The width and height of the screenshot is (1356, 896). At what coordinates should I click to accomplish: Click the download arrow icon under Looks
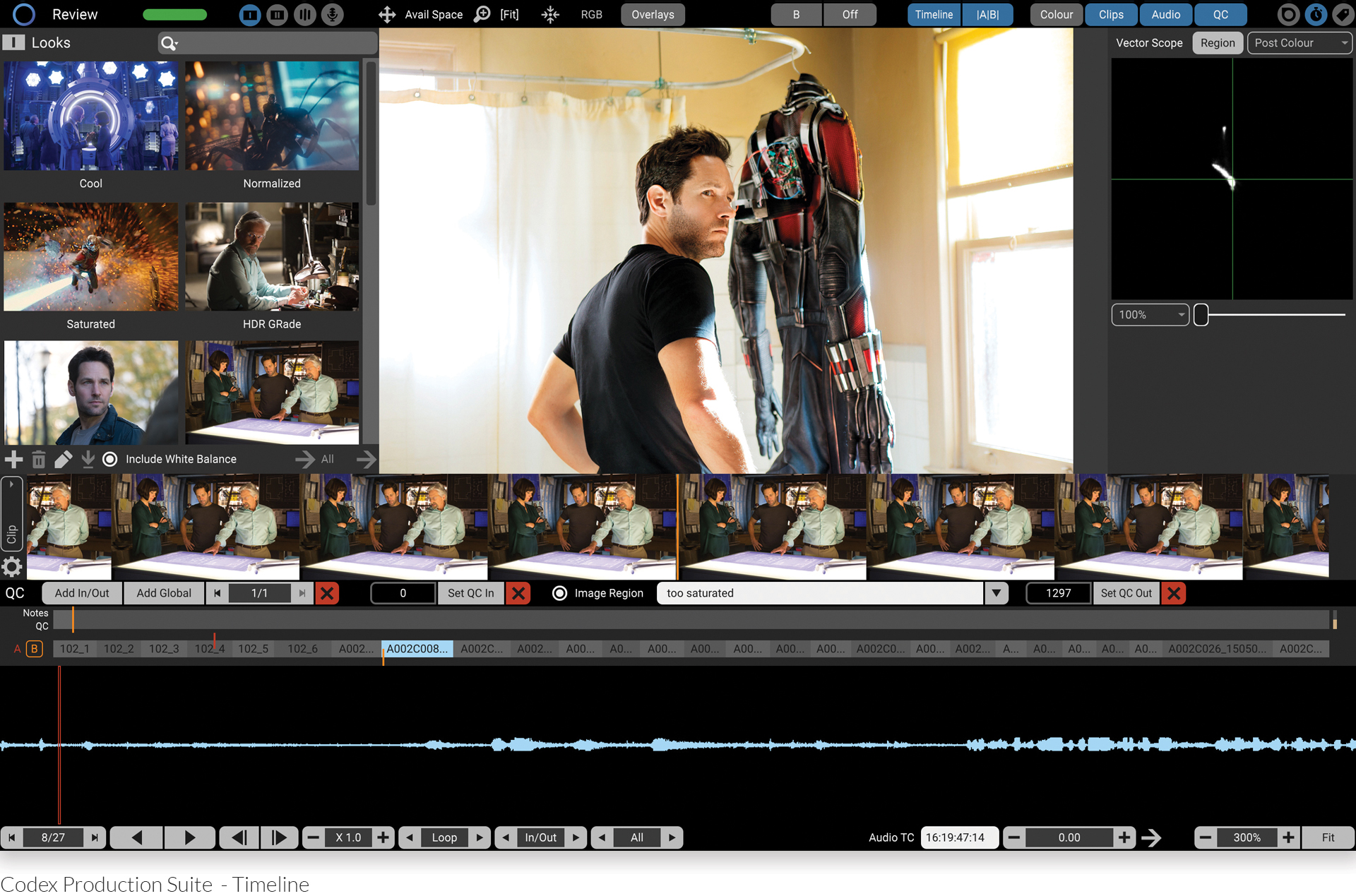[88, 460]
